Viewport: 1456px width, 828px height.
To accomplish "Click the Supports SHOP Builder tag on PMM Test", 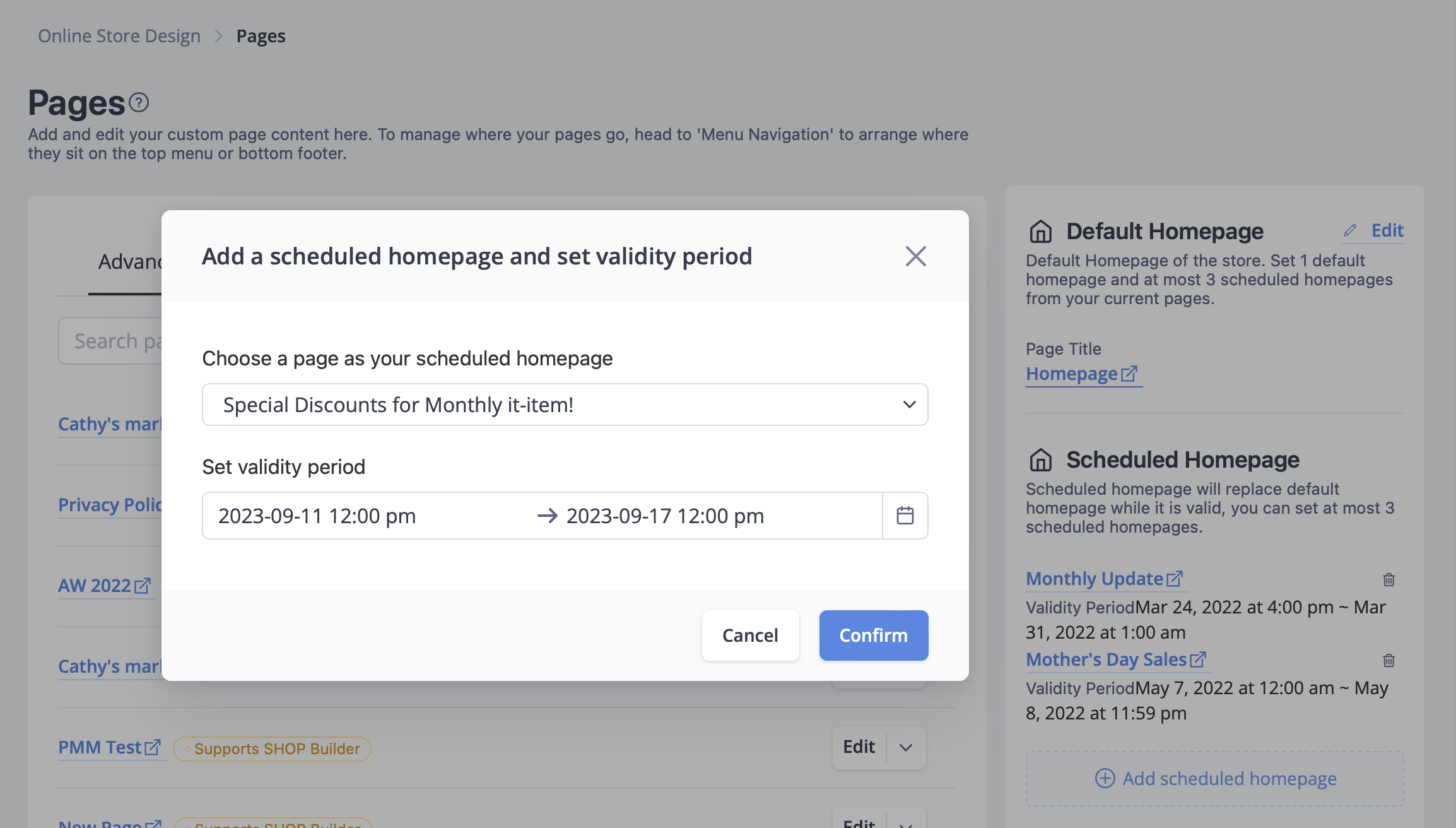I will click(x=272, y=748).
